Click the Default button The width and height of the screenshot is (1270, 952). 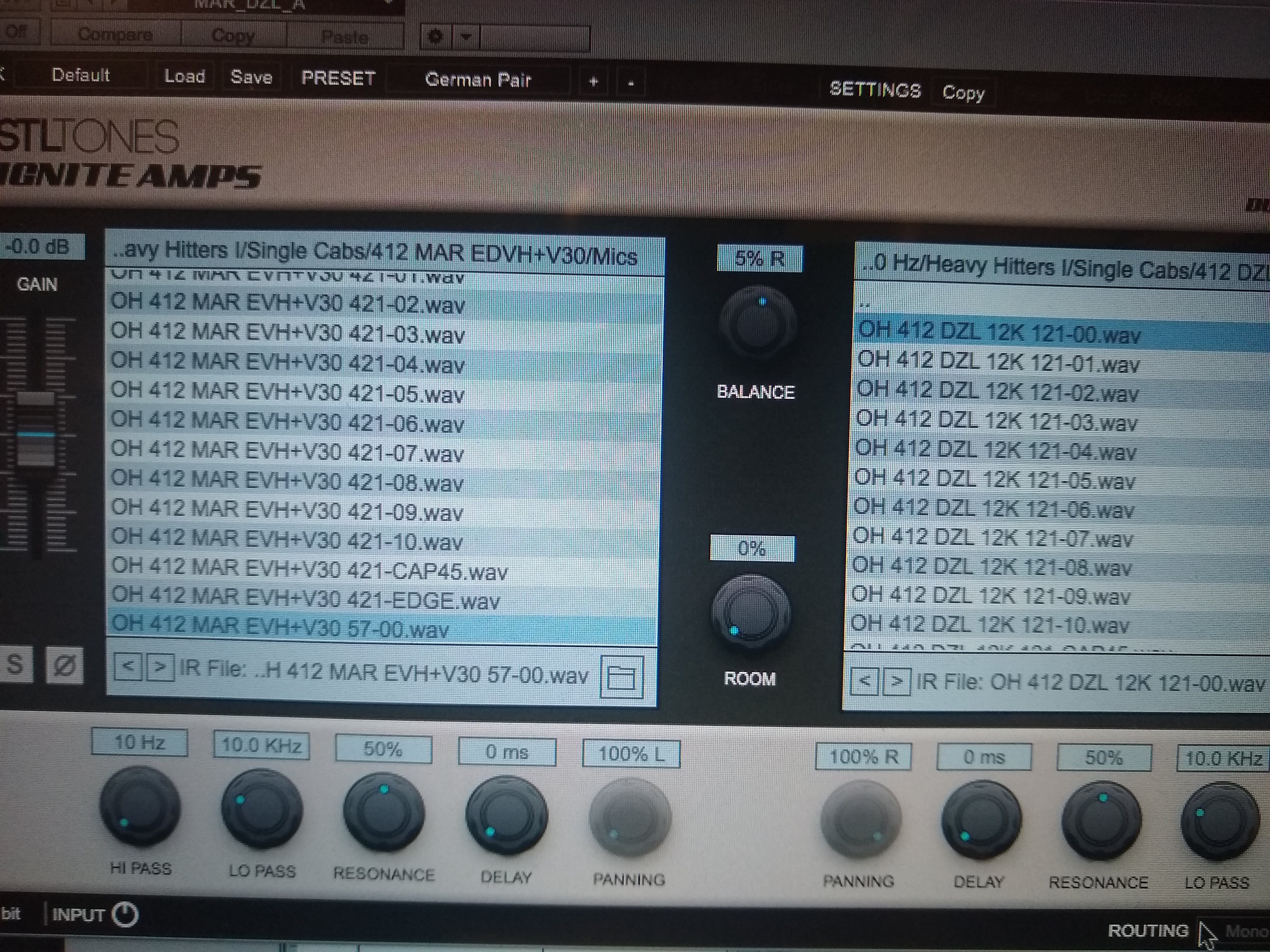(x=80, y=75)
